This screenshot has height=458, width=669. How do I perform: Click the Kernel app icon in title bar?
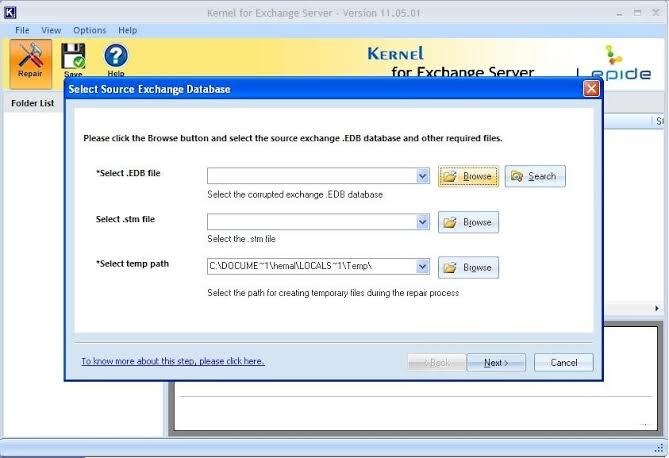click(10, 12)
